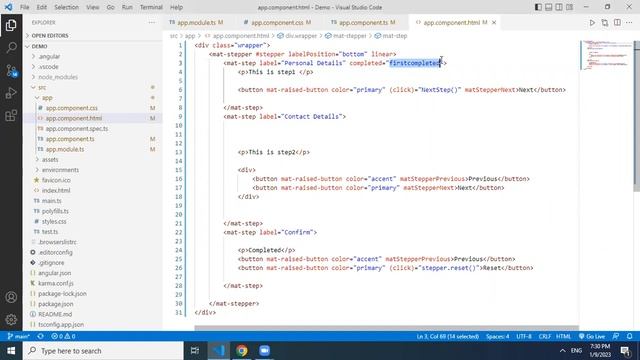The height and width of the screenshot is (360, 640).
Task: Expand the Open Editors section
Action: point(50,36)
